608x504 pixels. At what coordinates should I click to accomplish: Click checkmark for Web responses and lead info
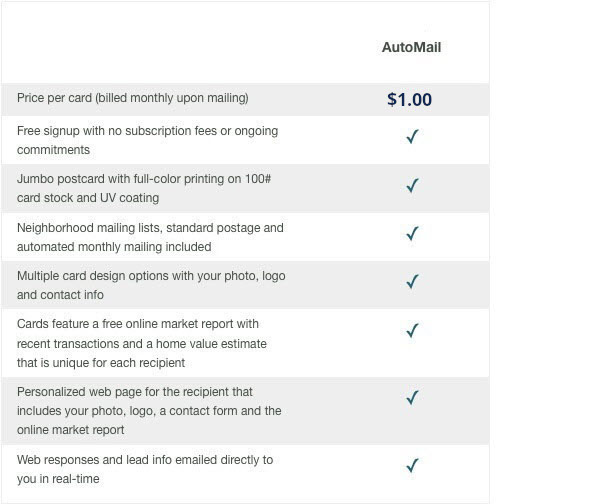411,465
